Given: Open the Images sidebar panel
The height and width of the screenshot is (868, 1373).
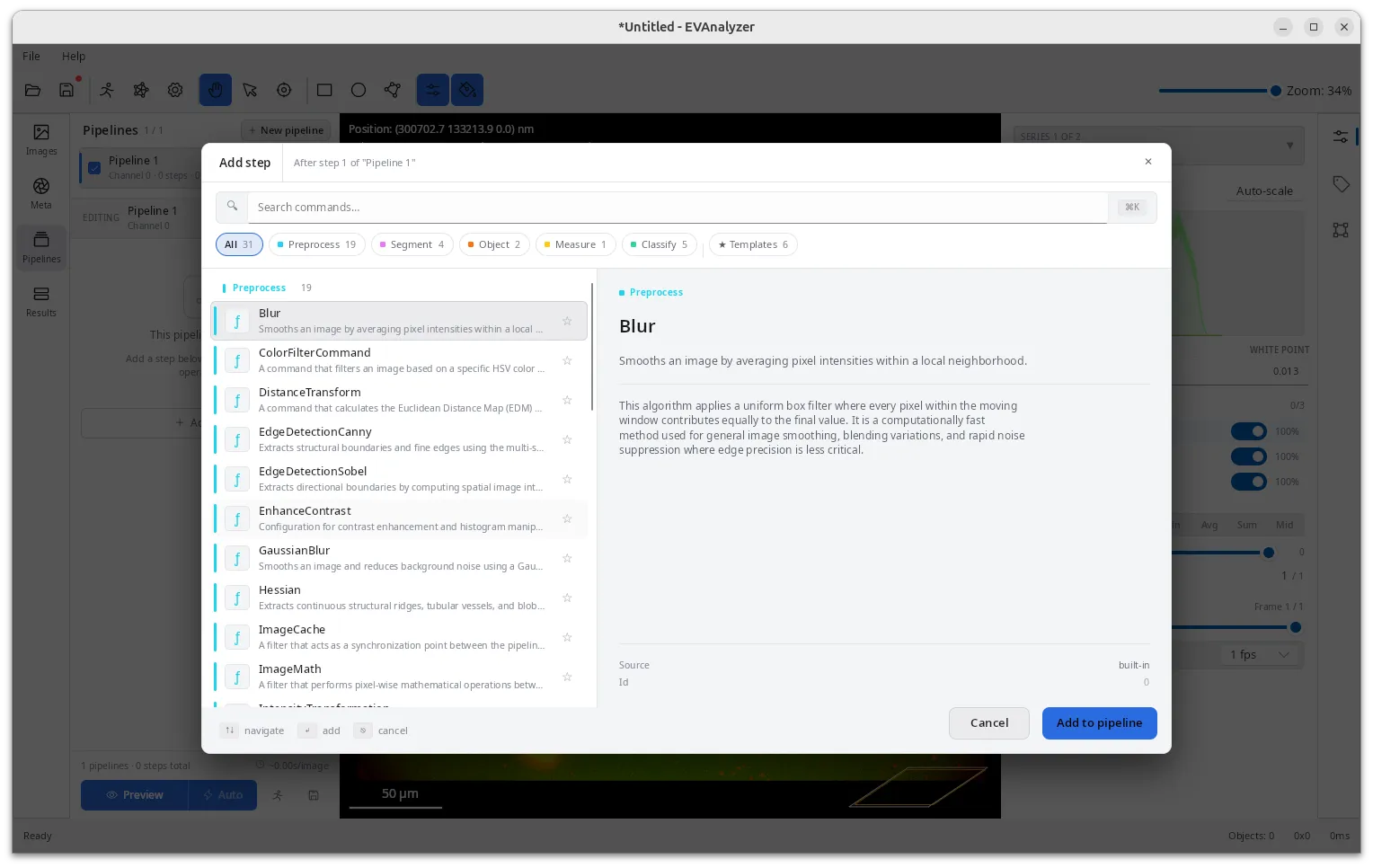Looking at the screenshot, I should tap(41, 140).
